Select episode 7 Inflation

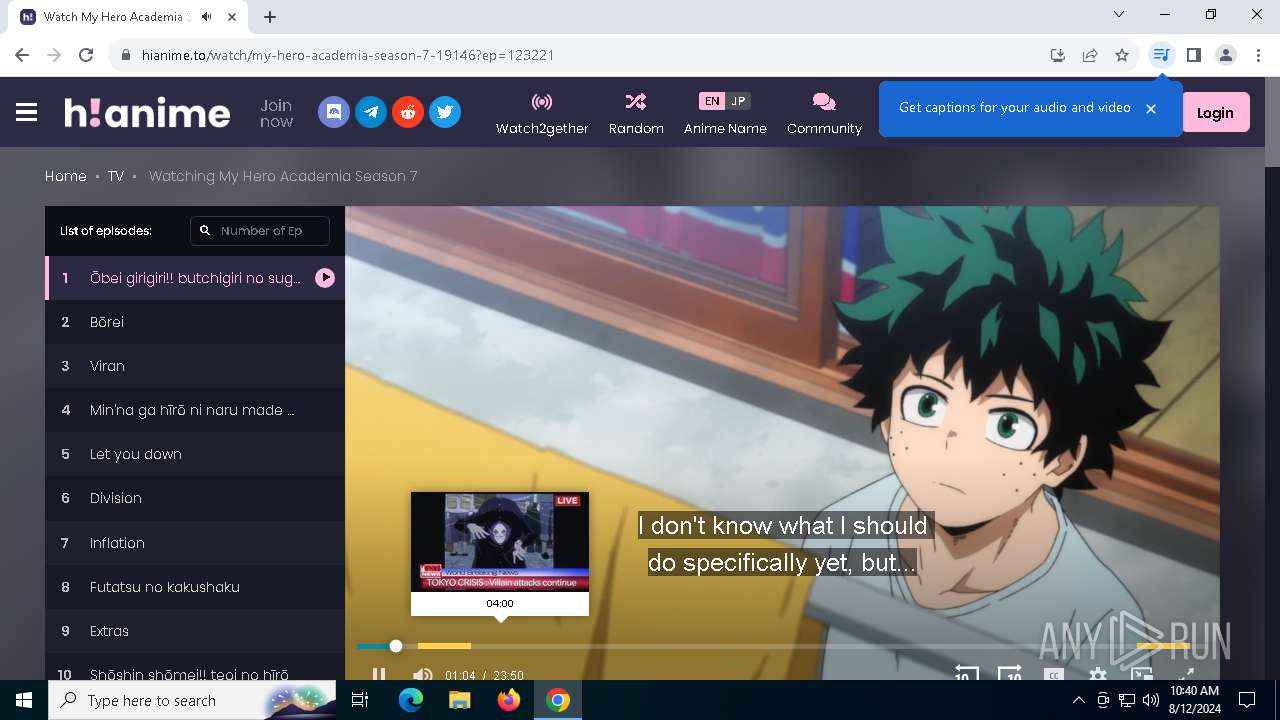(195, 543)
